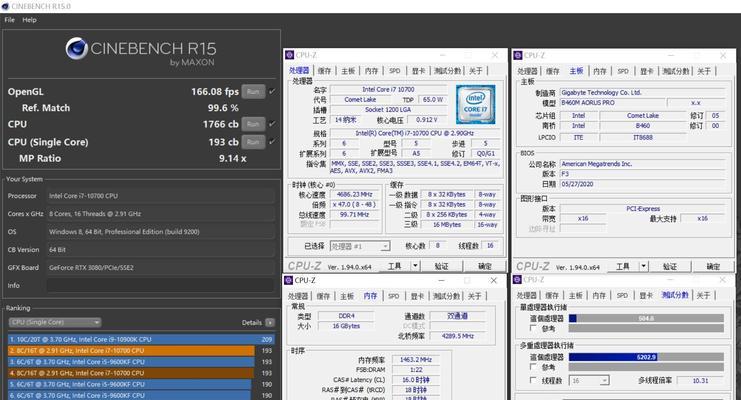Click 工具 button in processor window
Viewport: 741px width, 400px height.
[395, 266]
